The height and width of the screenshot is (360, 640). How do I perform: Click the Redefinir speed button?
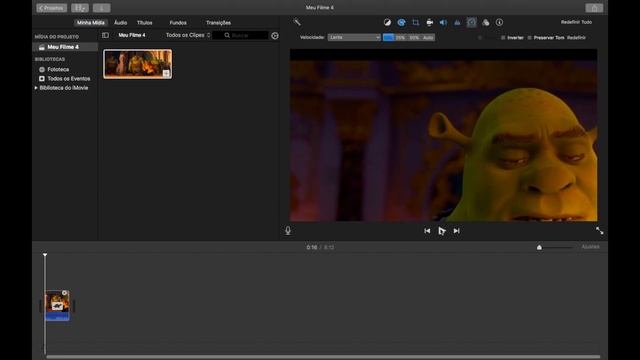[x=576, y=38]
